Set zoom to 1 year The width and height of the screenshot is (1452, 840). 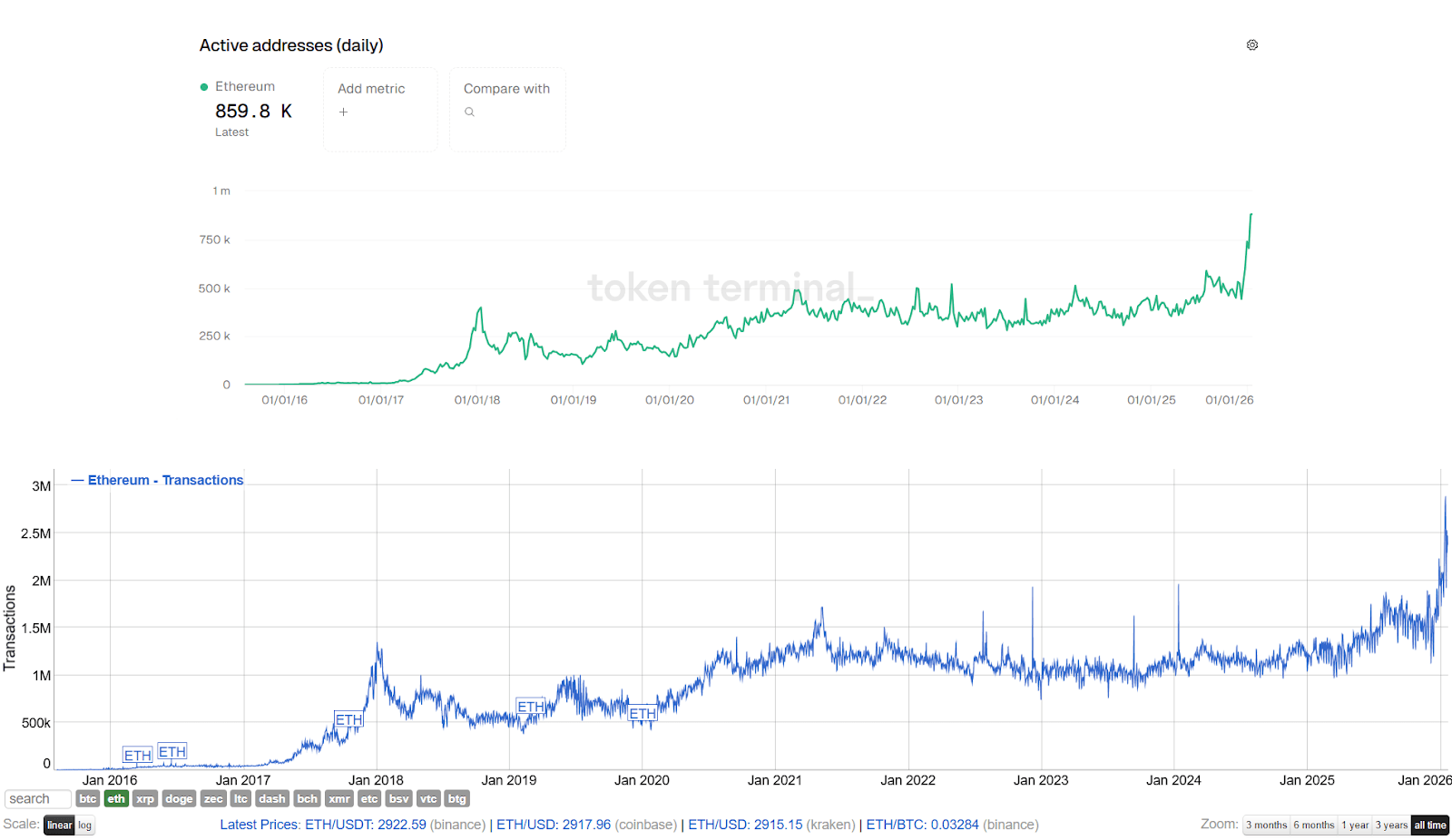(1355, 825)
